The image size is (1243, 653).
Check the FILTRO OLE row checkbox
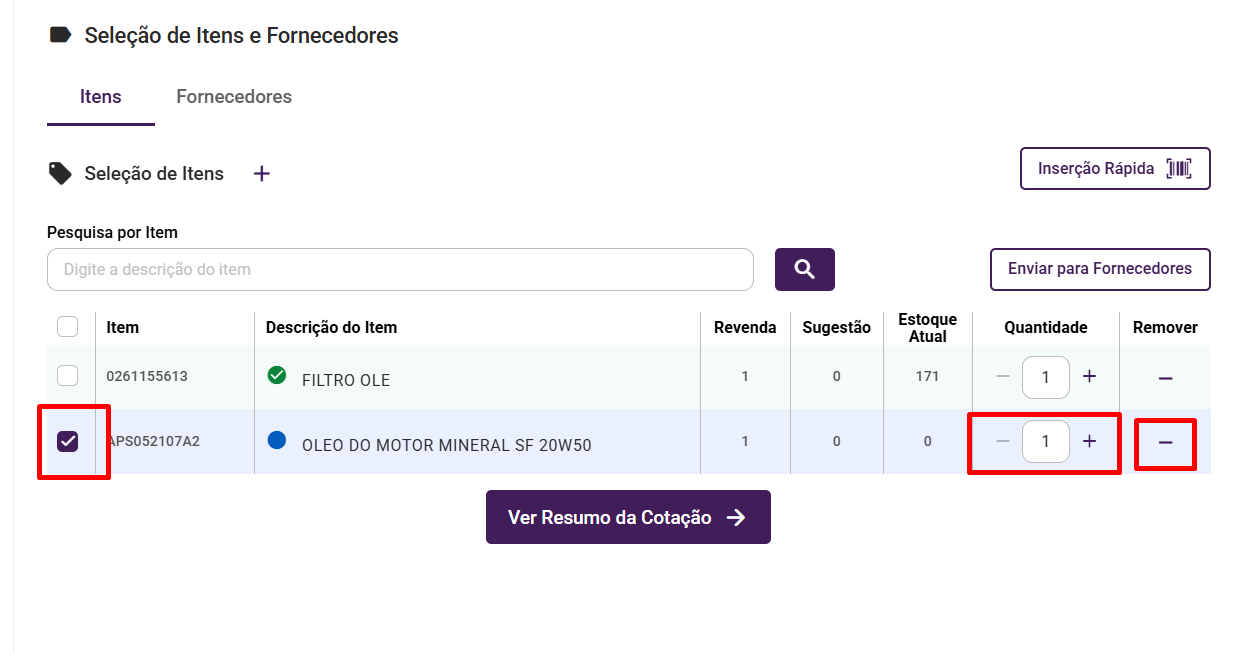[x=67, y=376]
